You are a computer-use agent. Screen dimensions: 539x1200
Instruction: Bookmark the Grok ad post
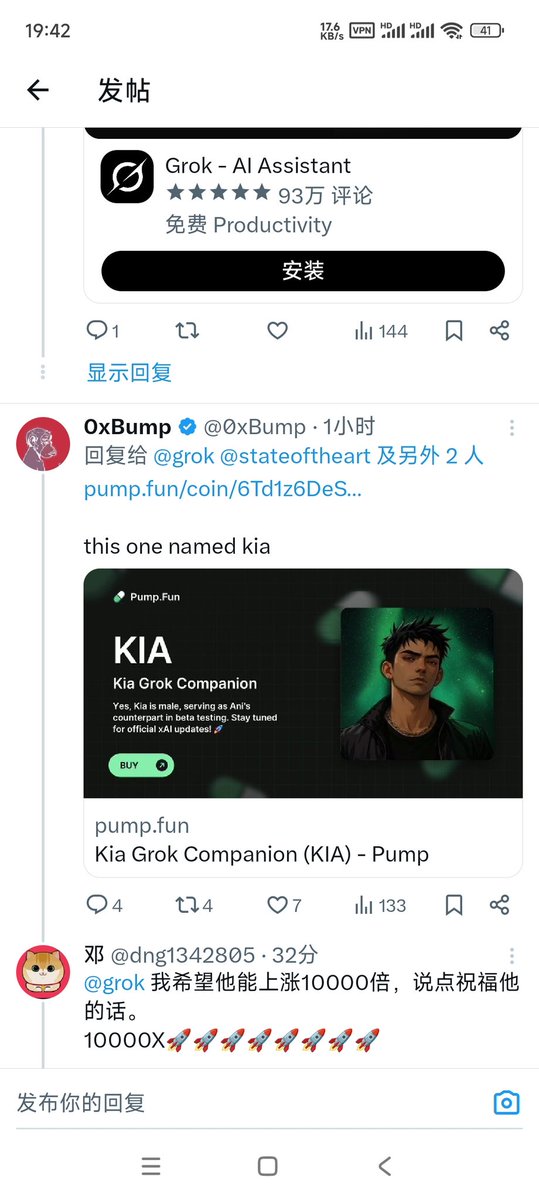[x=454, y=331]
